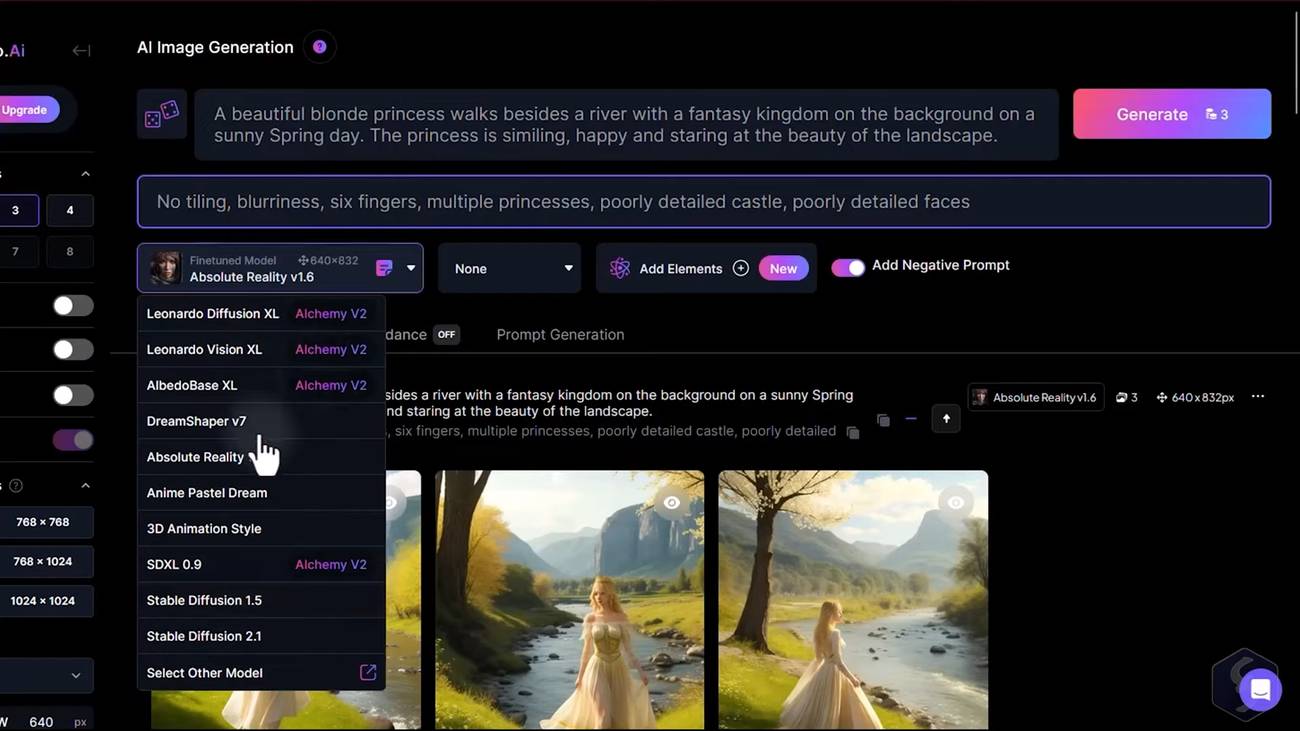Choose 3 as number of images
1300x731 pixels.
[15, 210]
